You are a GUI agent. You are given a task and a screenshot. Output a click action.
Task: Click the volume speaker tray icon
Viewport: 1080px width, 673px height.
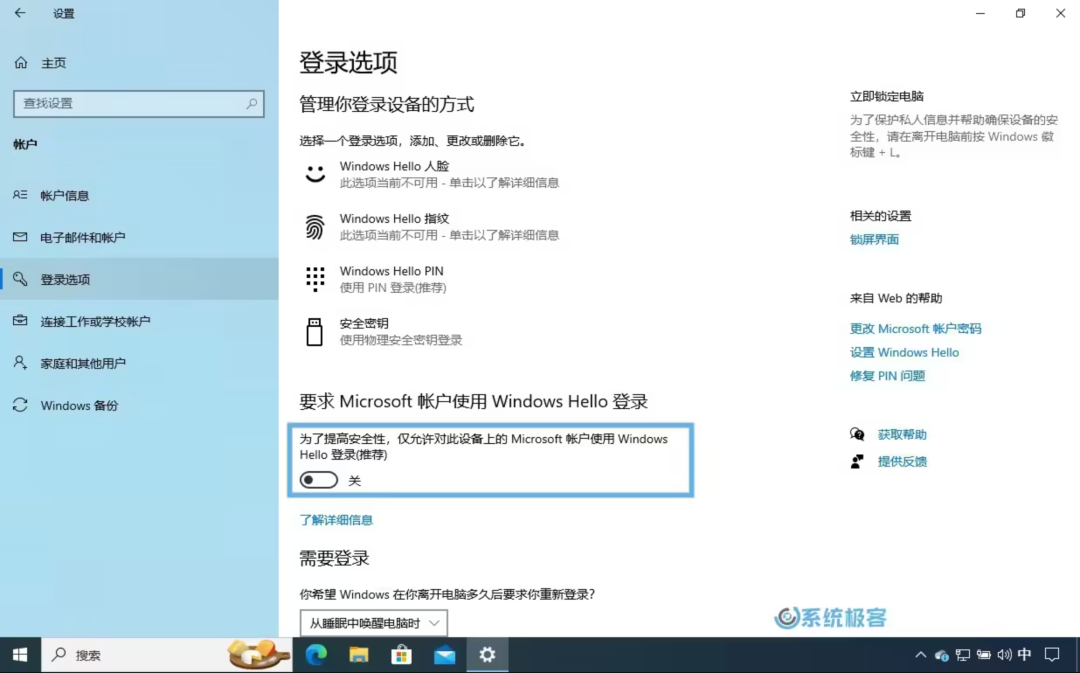1004,655
